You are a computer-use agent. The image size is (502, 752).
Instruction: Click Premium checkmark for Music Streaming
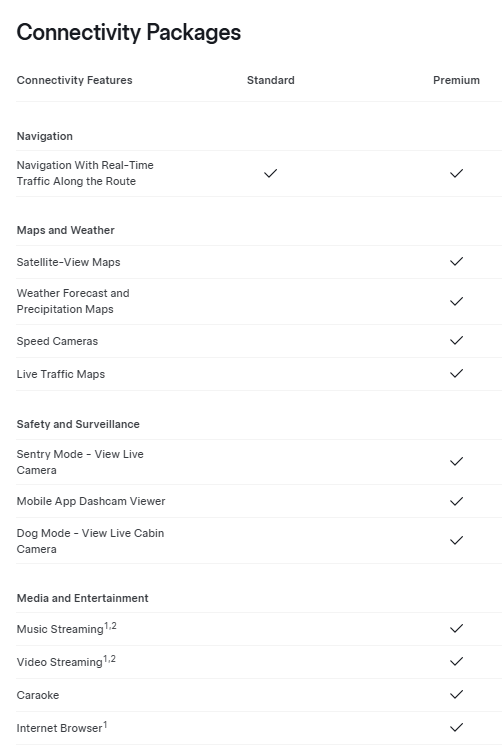456,628
